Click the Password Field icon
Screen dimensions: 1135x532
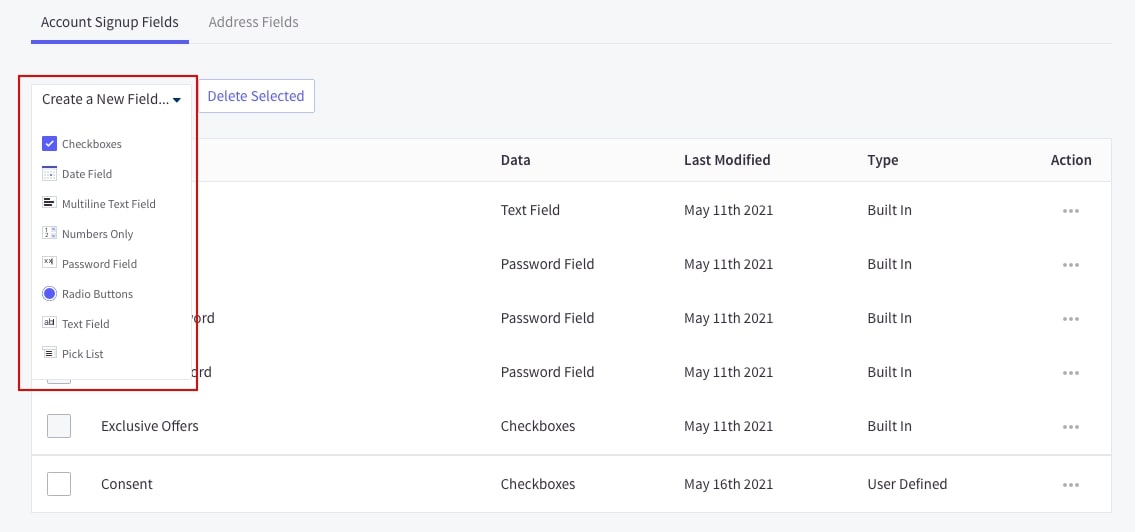49,263
